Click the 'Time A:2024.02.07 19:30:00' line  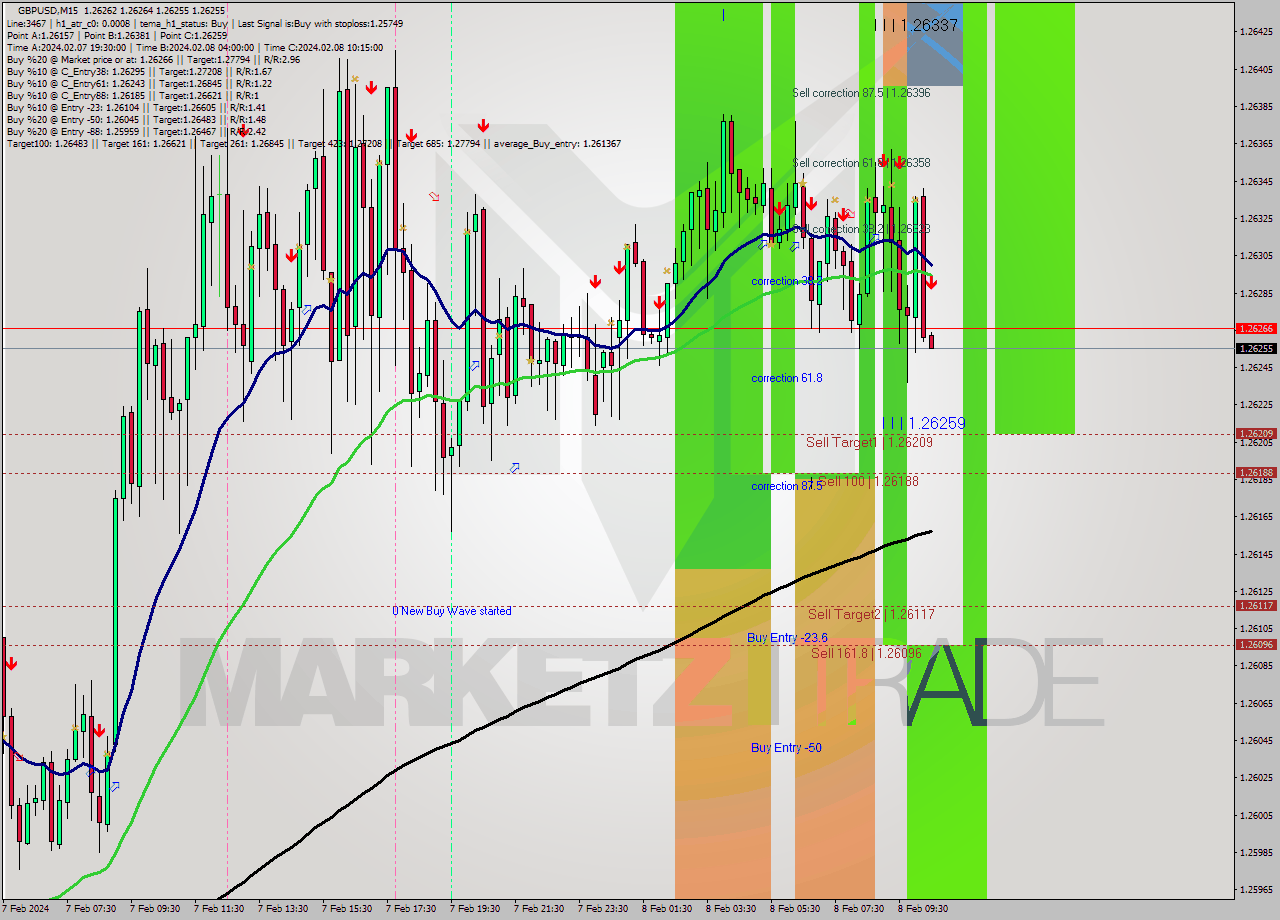66,47
